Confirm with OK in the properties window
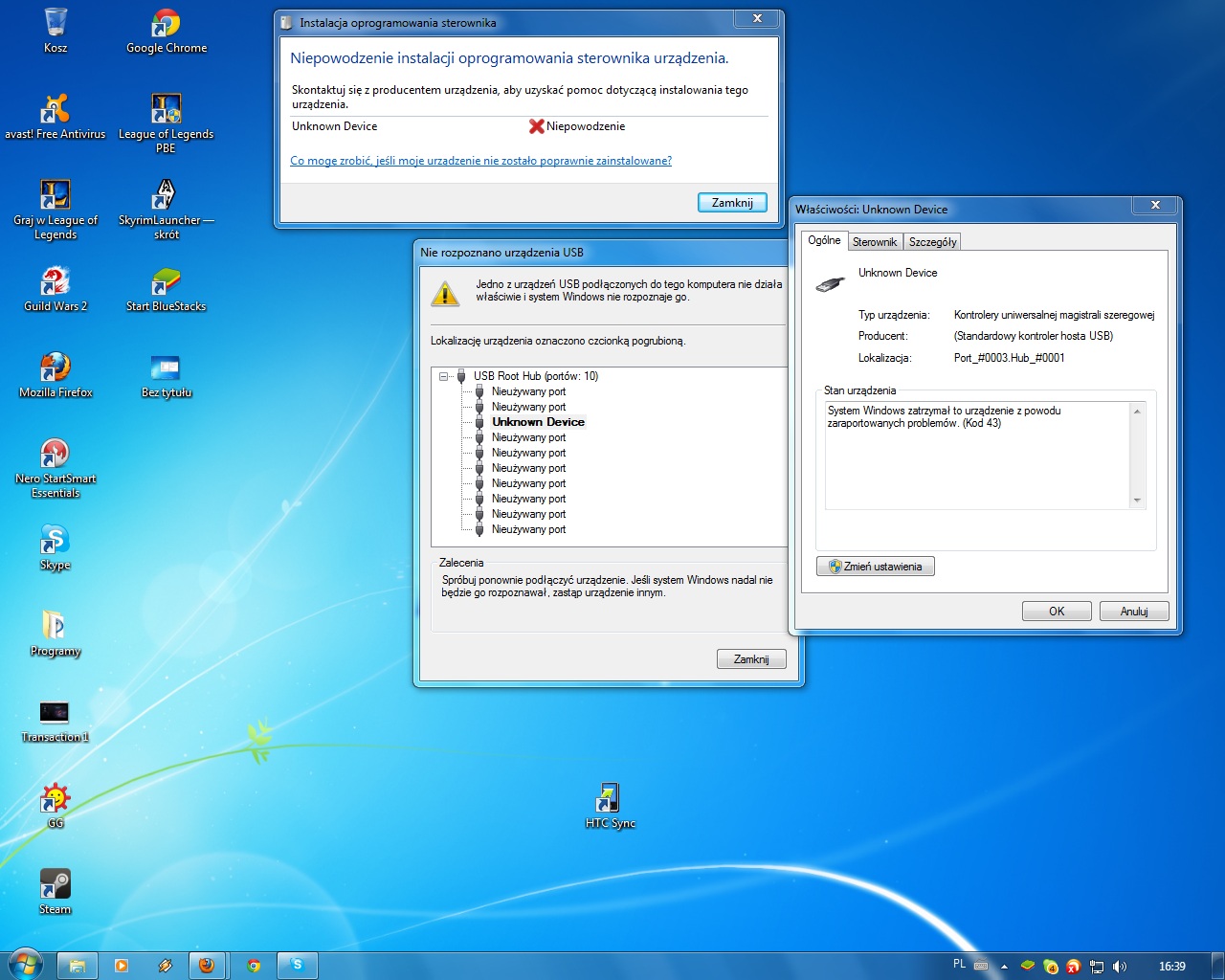1225x980 pixels. [1057, 612]
